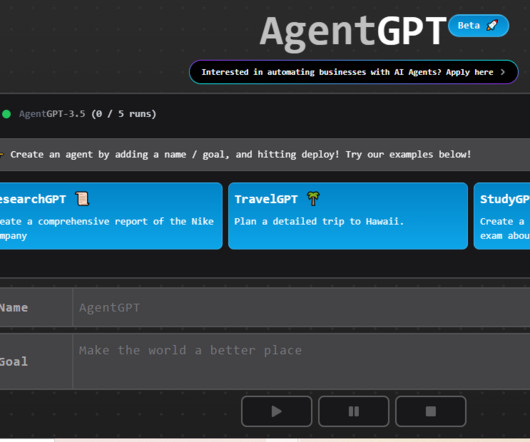Click the AgentGPT-3.5 (0 / 5 runs) label
Image resolution: width=530 pixels, height=442 pixels.
click(88, 114)
